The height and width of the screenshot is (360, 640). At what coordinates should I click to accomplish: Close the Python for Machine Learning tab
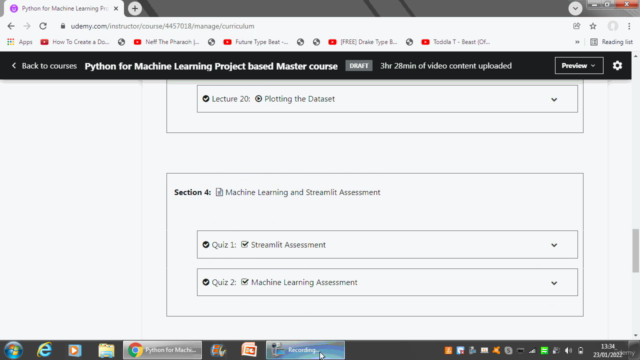click(x=116, y=9)
